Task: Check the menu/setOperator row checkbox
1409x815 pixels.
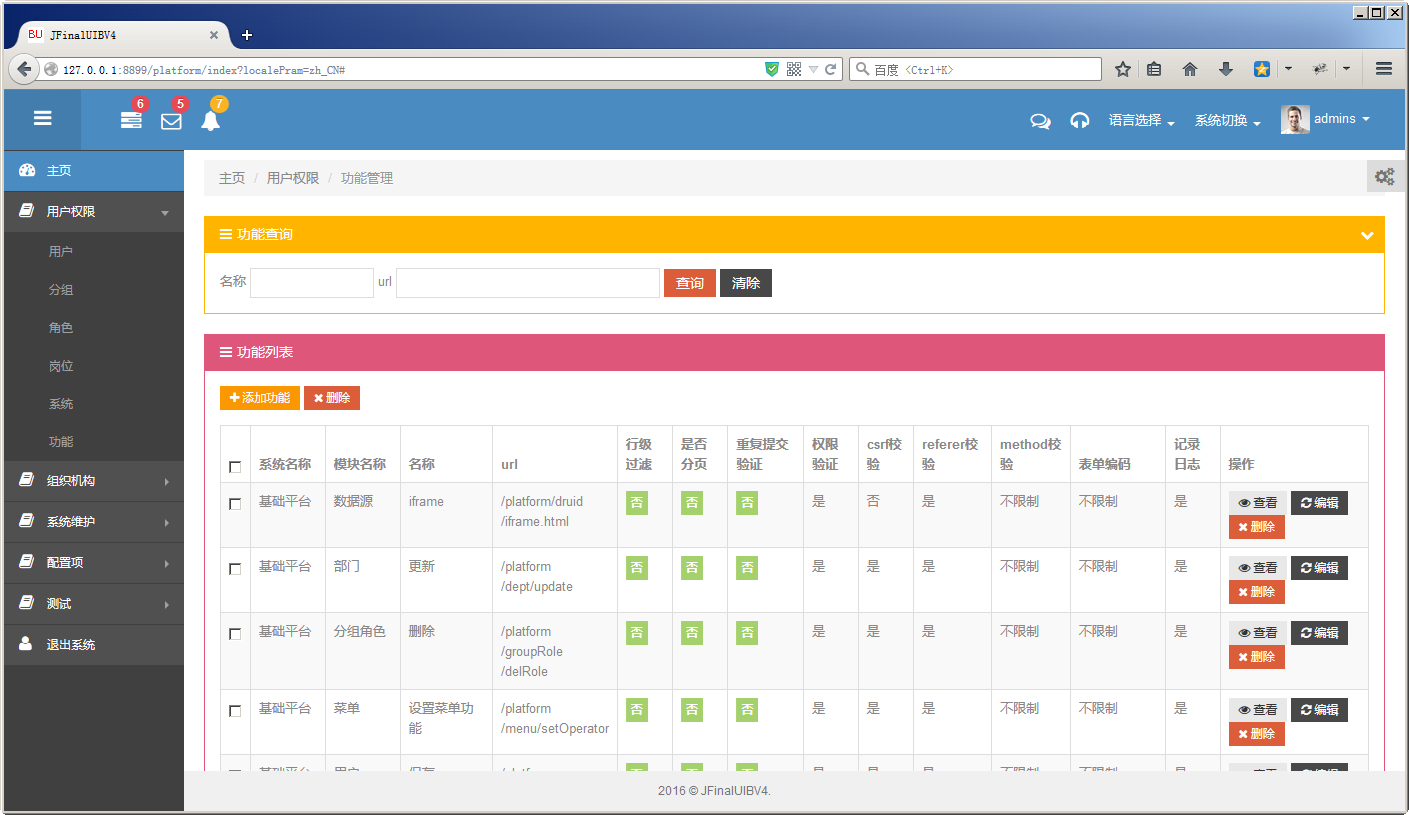Action: [x=235, y=711]
